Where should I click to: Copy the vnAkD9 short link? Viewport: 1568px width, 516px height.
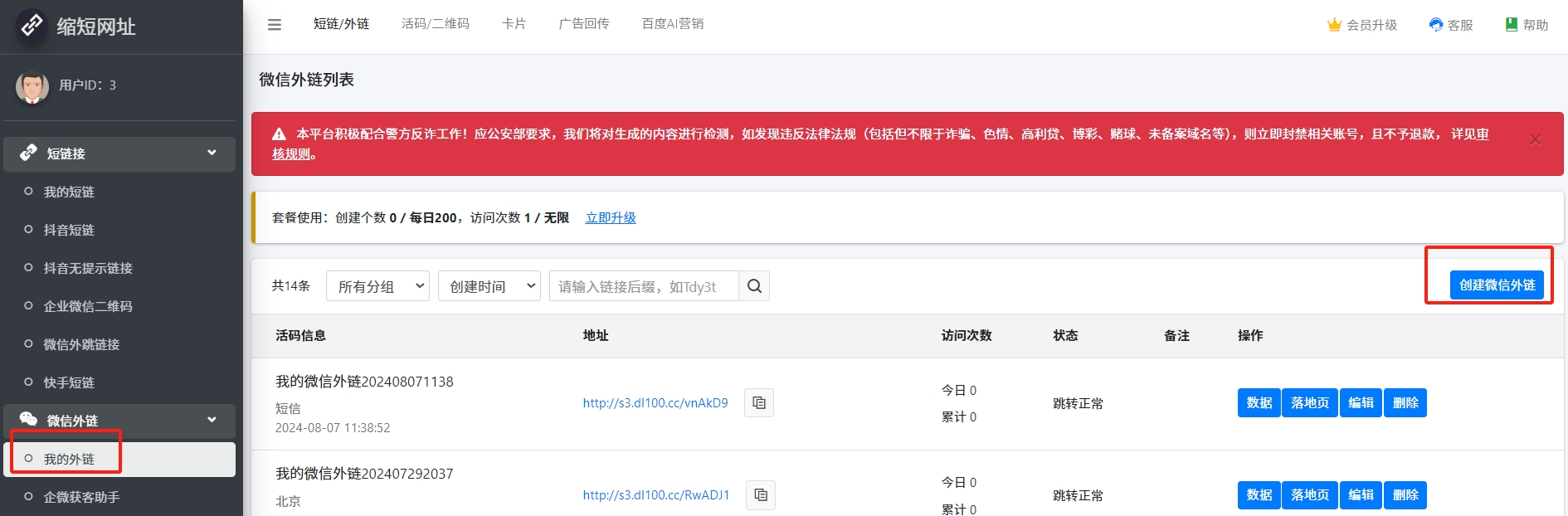759,403
